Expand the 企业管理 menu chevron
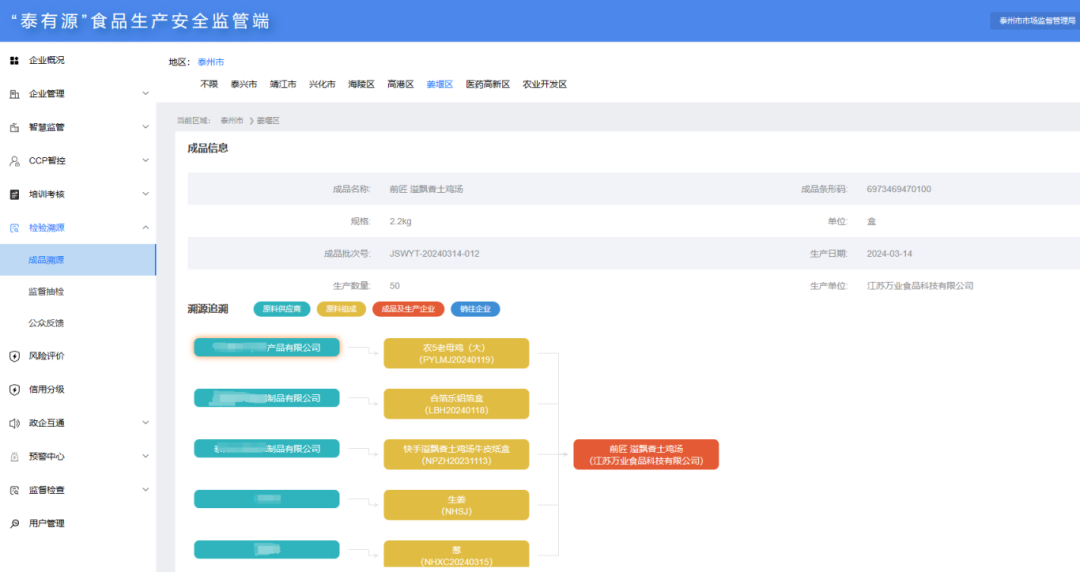The width and height of the screenshot is (1080, 572). (145, 94)
